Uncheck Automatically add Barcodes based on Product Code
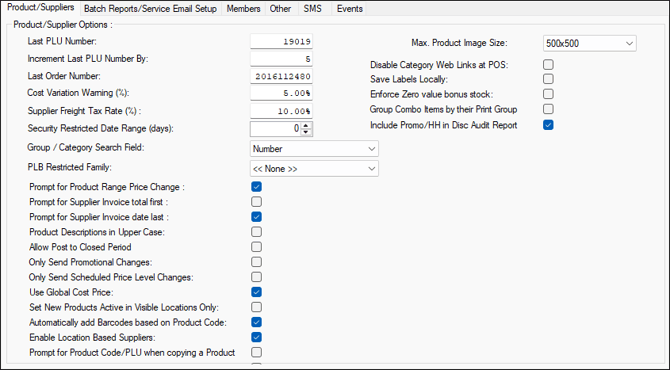This screenshot has width=670, height=370. [x=256, y=322]
